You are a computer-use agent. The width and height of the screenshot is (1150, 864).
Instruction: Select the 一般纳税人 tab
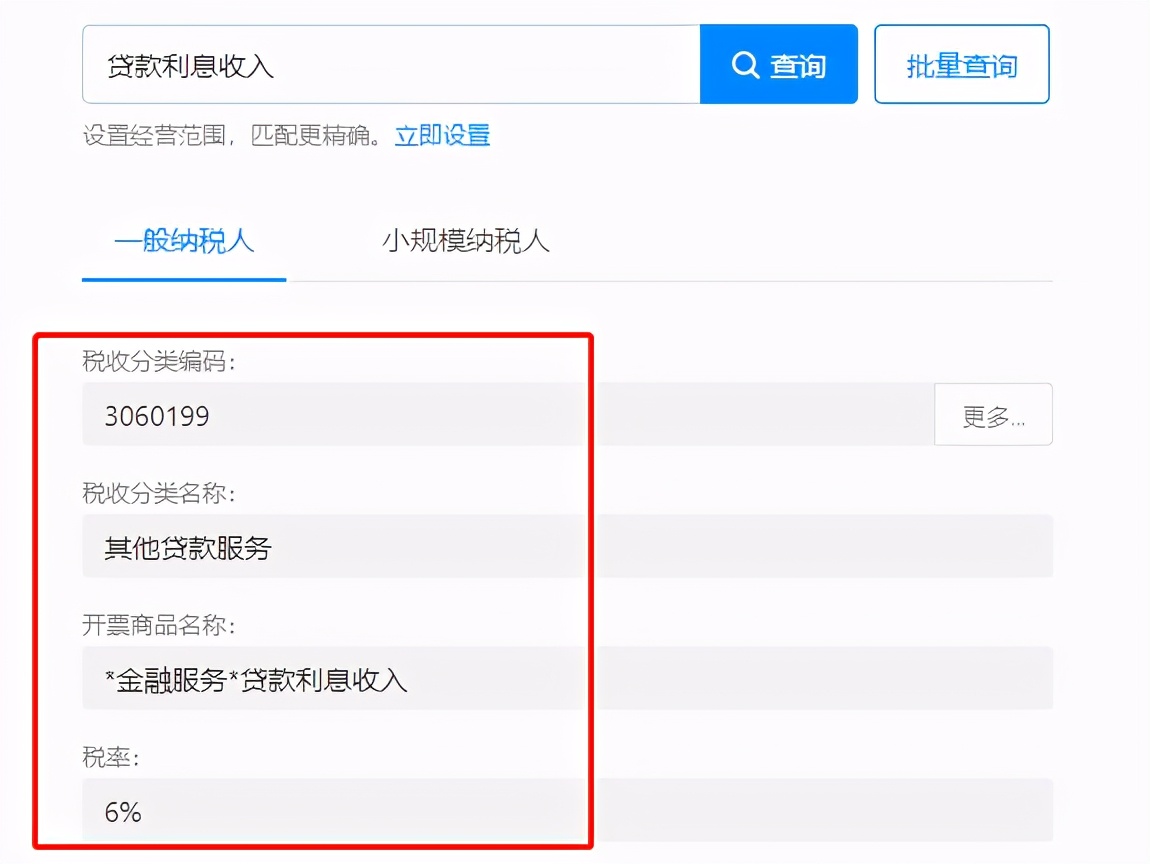(x=184, y=242)
